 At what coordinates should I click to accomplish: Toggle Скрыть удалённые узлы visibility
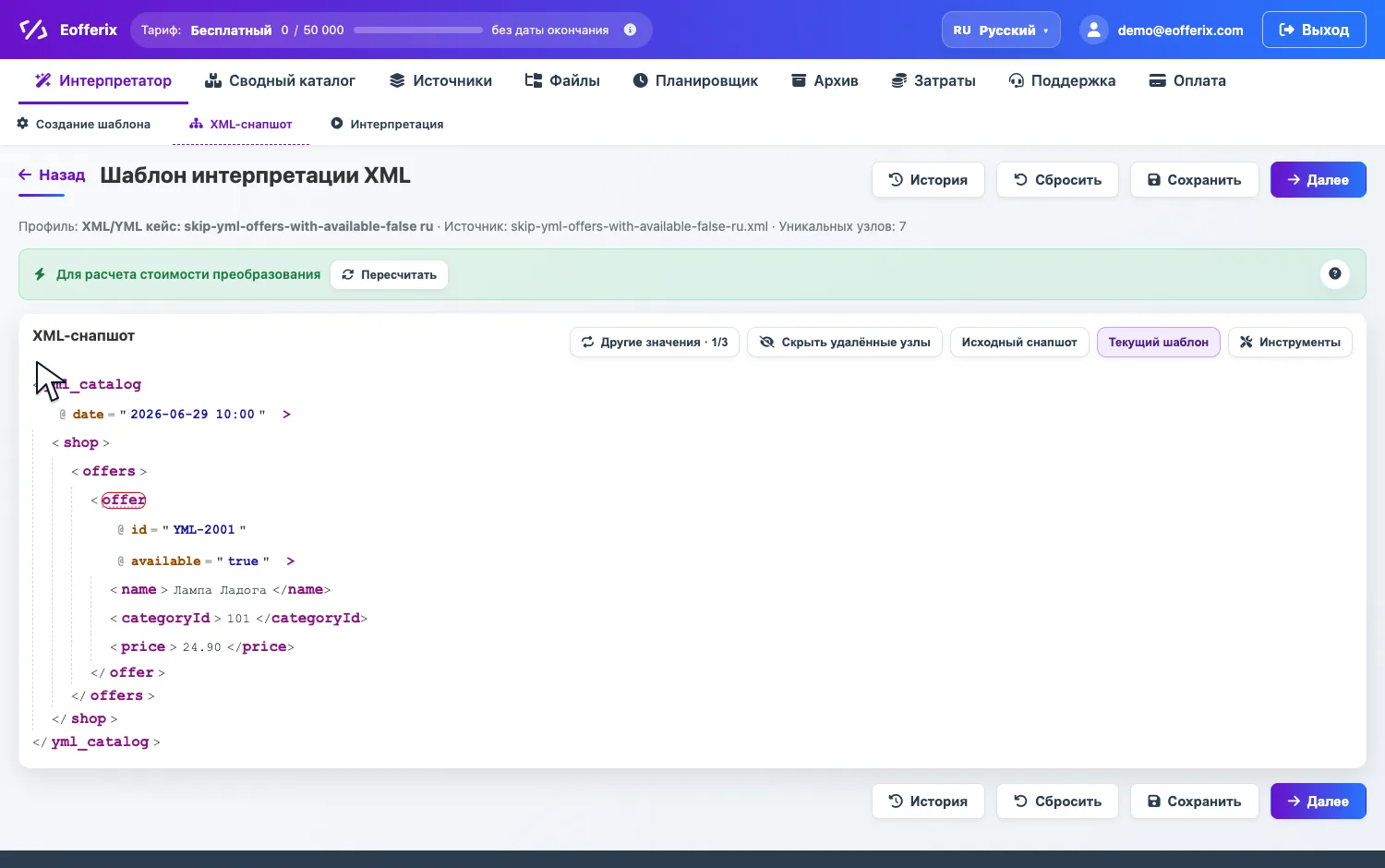tap(844, 343)
